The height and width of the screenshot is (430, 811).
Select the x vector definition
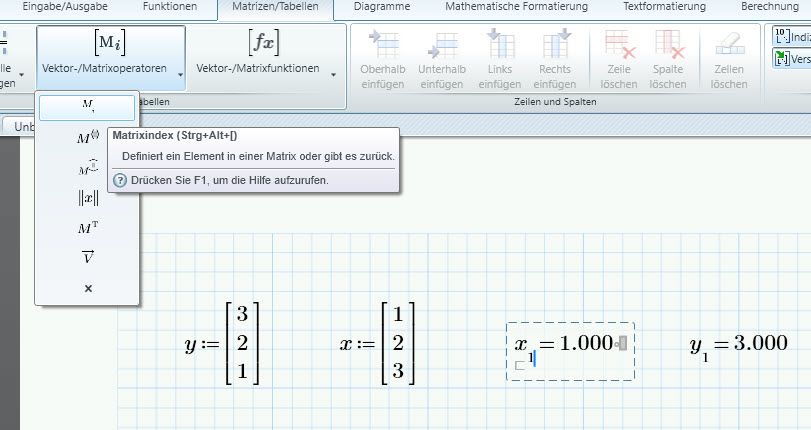pyautogui.click(x=377, y=343)
